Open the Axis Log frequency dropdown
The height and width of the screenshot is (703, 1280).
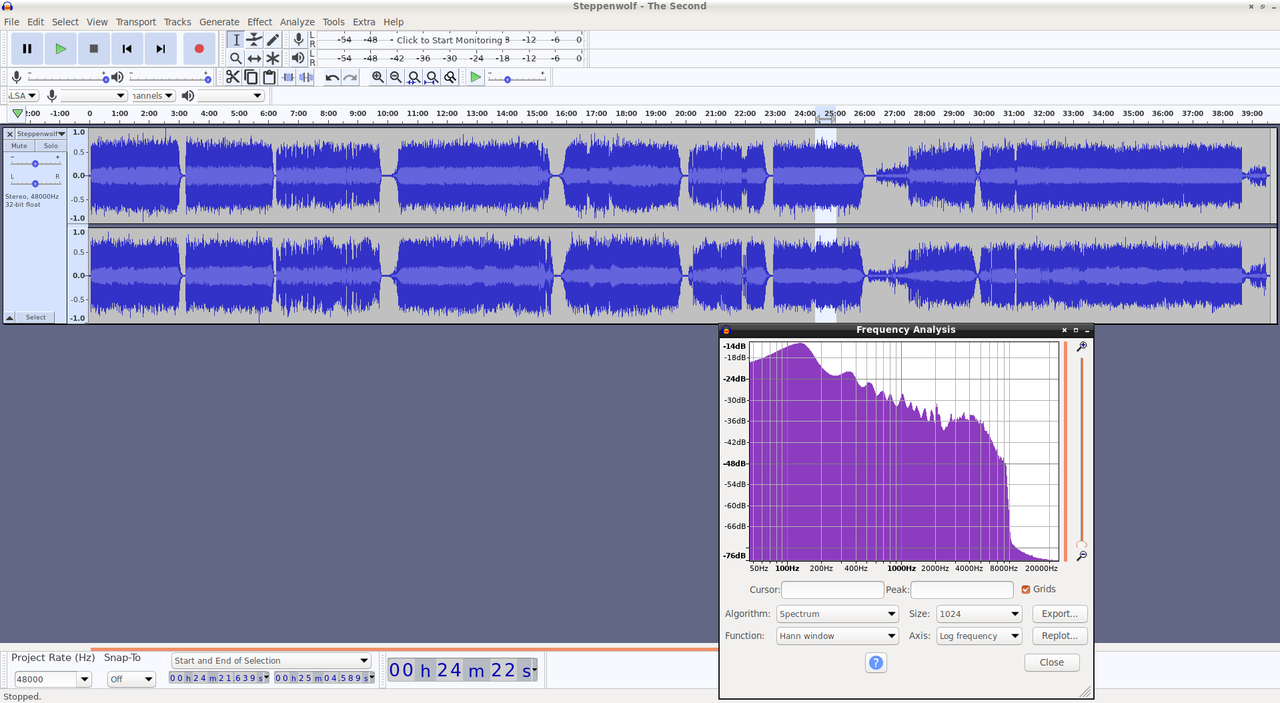tap(979, 636)
